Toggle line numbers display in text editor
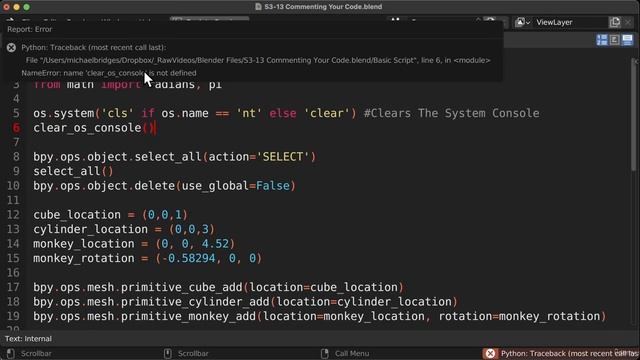640x360 pixels. (602, 40)
